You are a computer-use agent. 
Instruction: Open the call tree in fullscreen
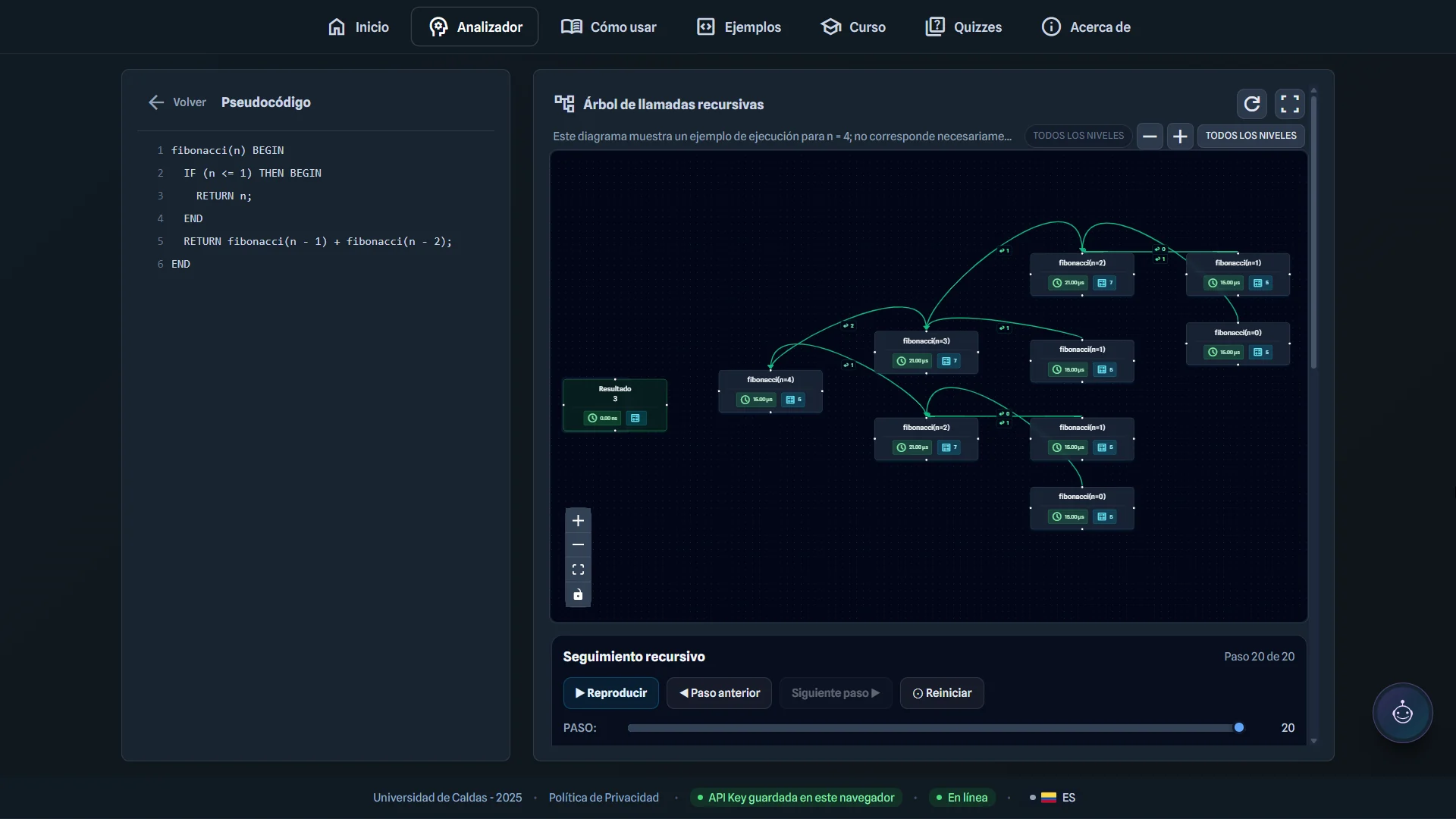[x=1290, y=104]
